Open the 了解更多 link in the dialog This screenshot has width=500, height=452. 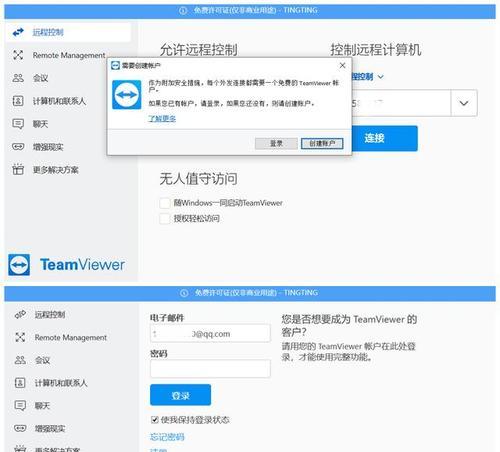162,119
